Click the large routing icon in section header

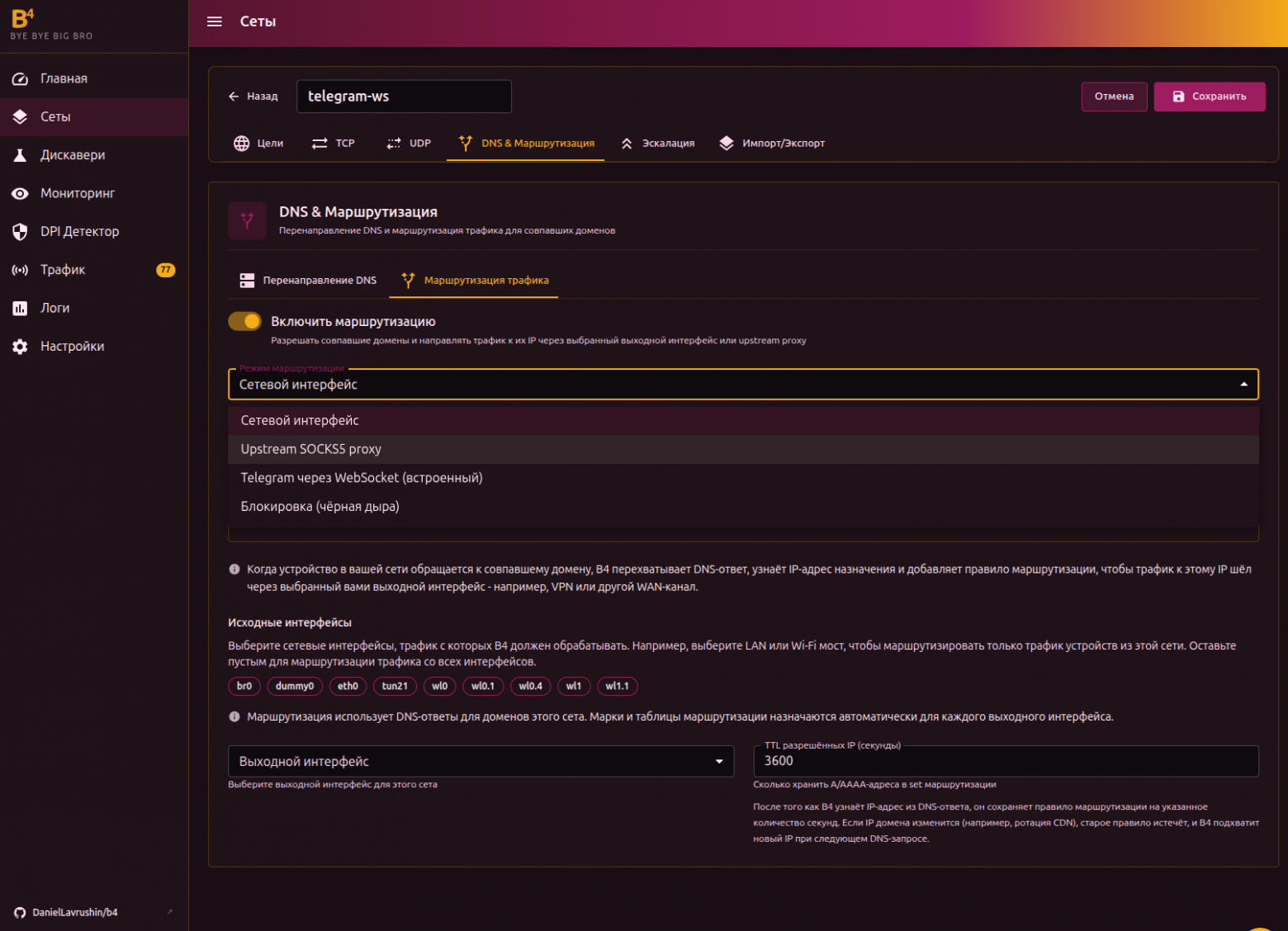(x=247, y=220)
